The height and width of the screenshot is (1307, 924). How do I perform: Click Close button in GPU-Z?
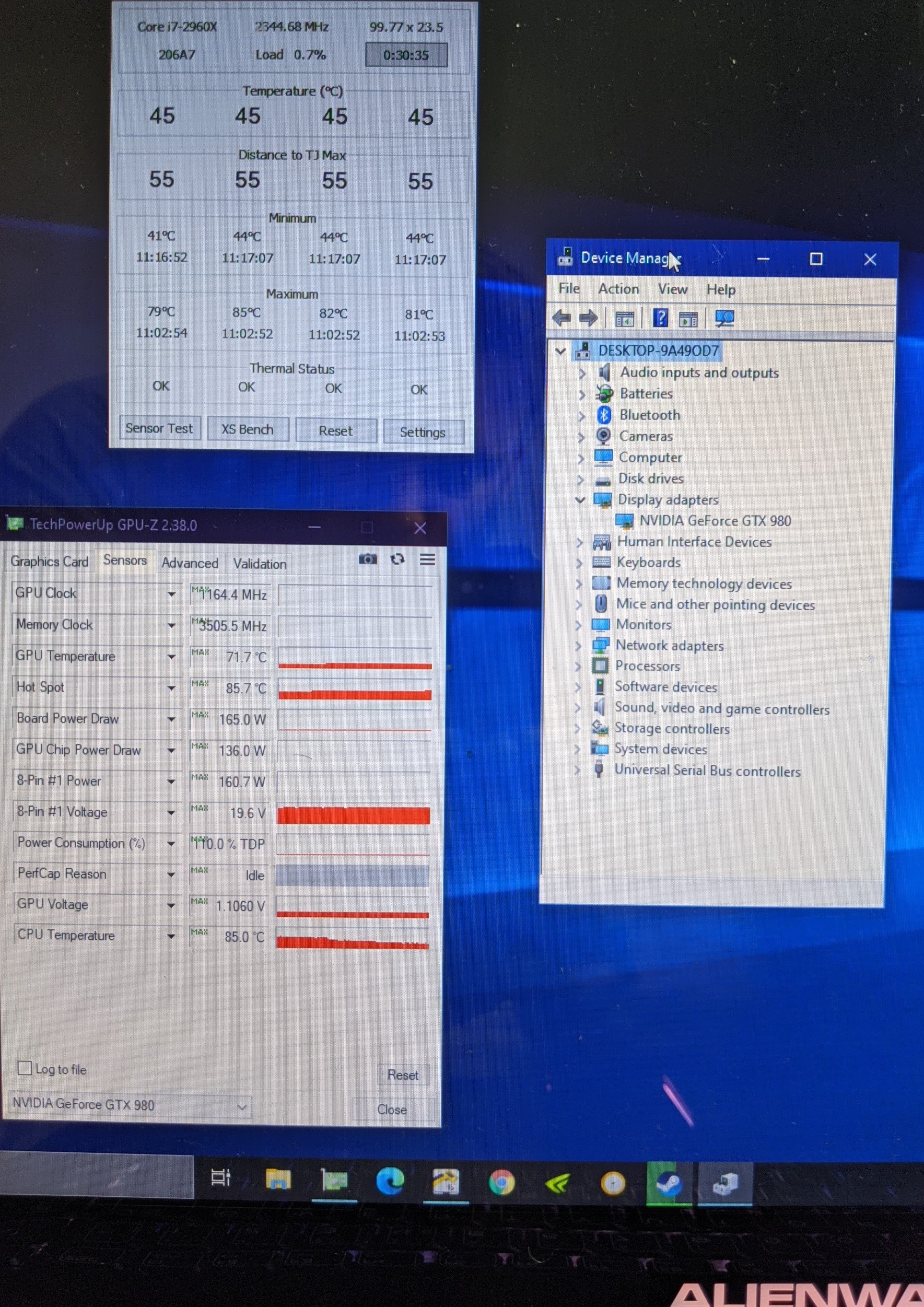(392, 1109)
